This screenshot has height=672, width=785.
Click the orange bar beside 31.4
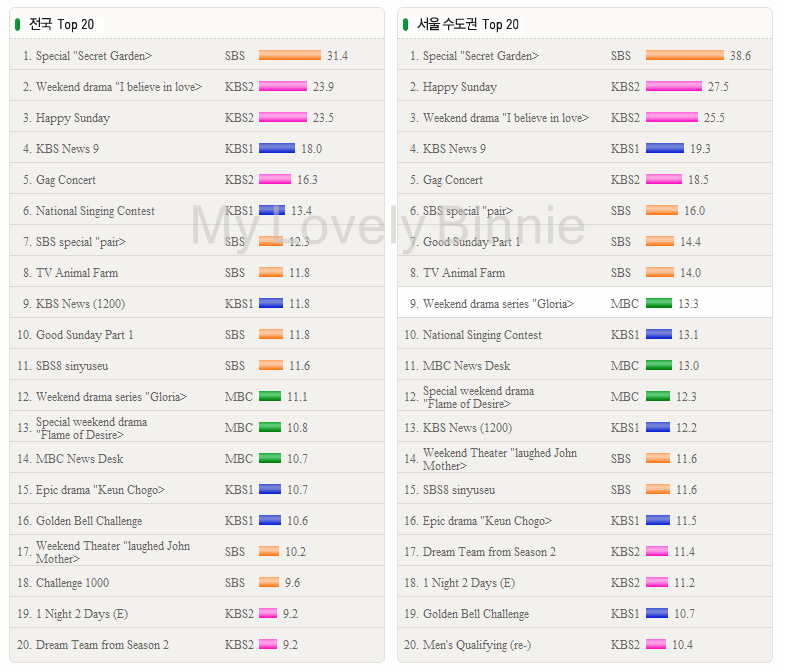(x=290, y=55)
